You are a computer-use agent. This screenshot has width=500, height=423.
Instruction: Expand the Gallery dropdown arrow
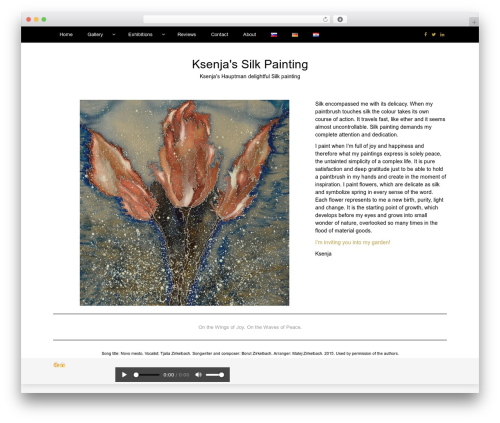click(x=114, y=34)
